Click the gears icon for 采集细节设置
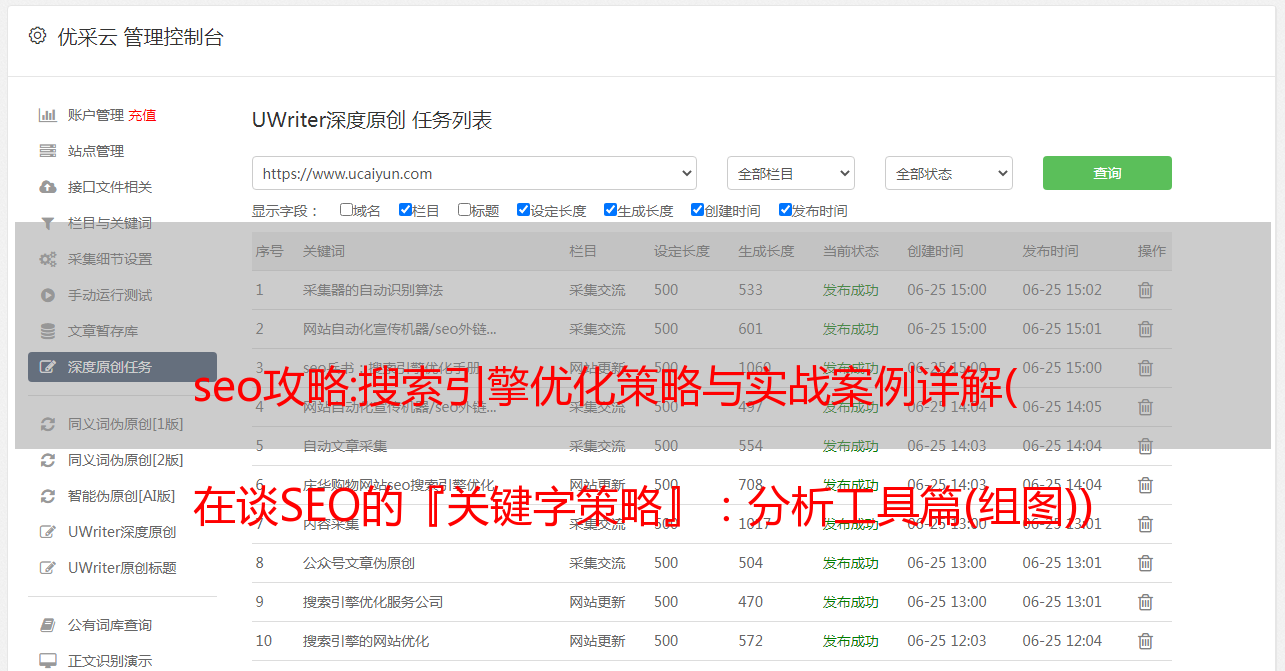The width and height of the screenshot is (1285, 671). pos(47,259)
